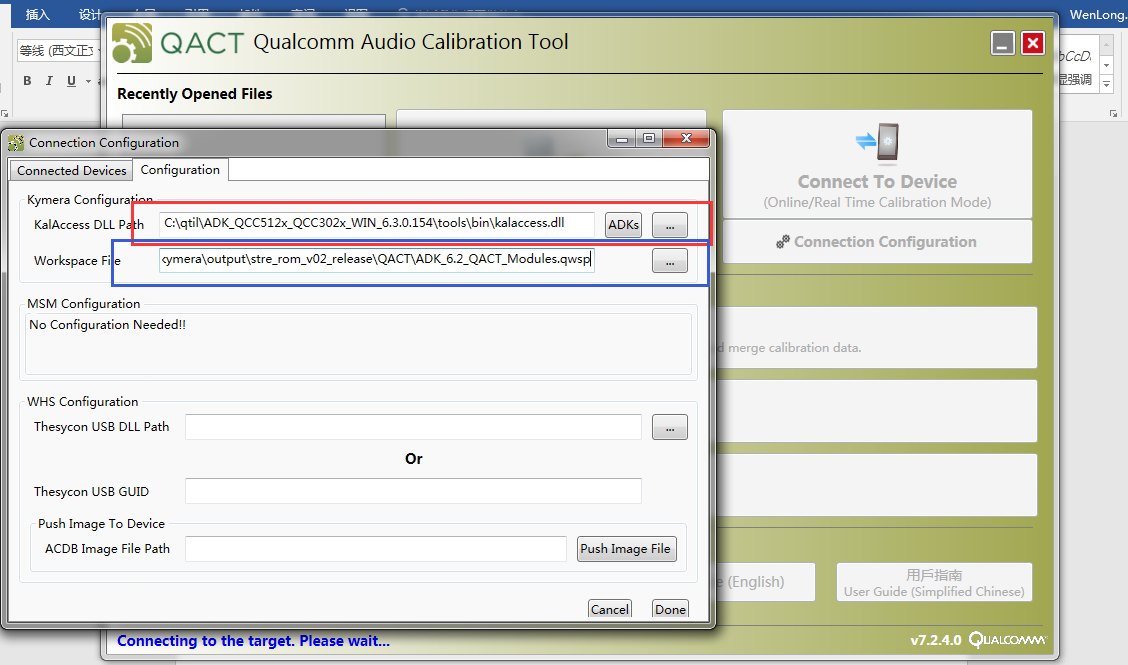Viewport: 1128px width, 665px height.
Task: Open the 插入 tab in Word
Action: [37, 14]
